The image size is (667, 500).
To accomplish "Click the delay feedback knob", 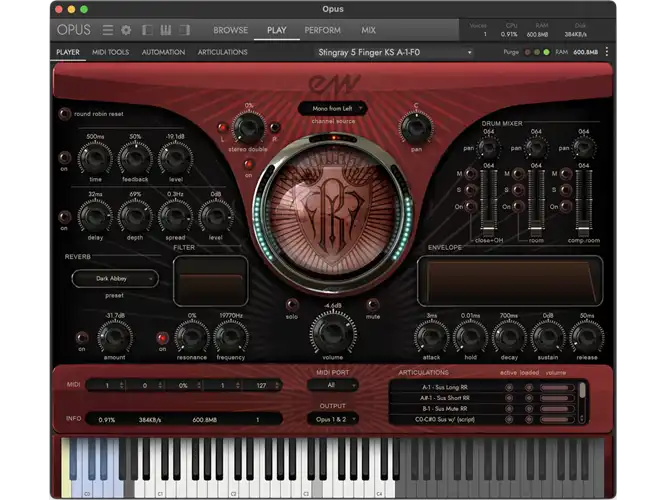I will pos(135,157).
